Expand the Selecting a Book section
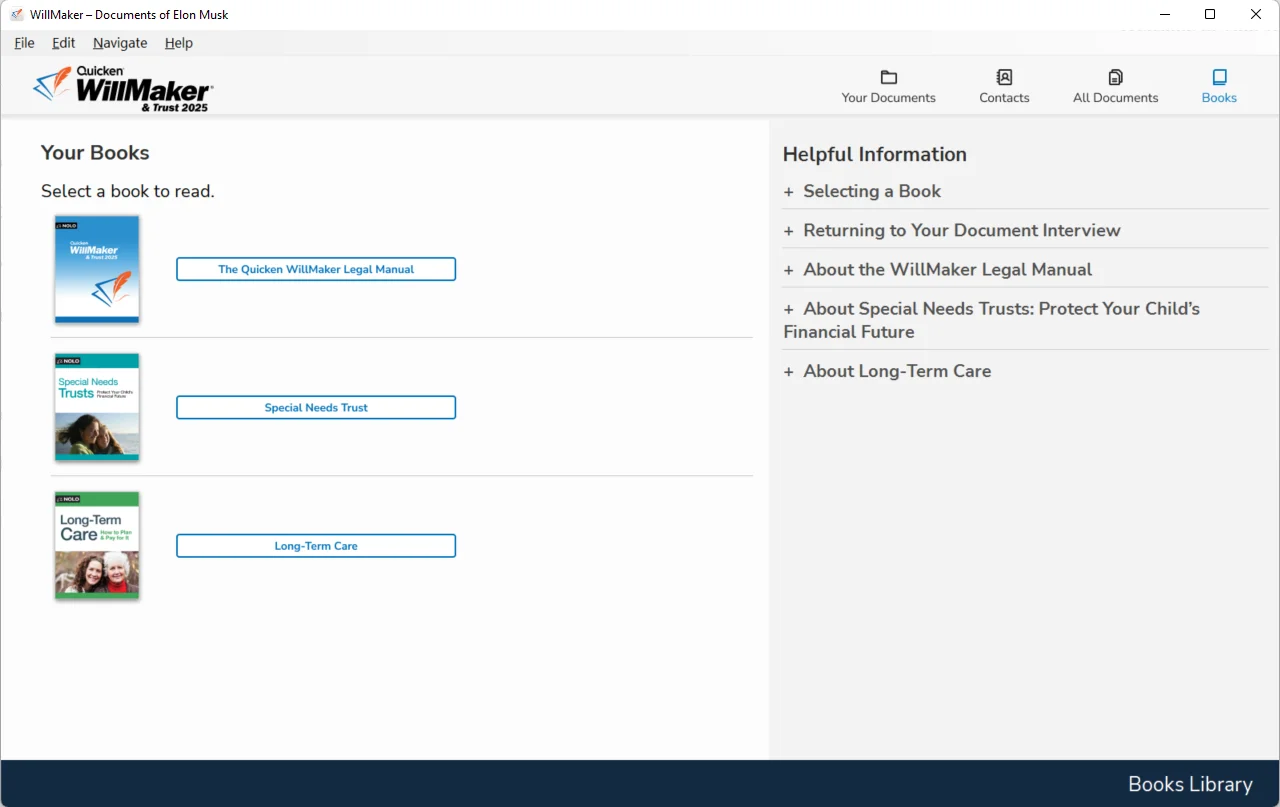Image resolution: width=1280 pixels, height=807 pixels. [x=871, y=191]
